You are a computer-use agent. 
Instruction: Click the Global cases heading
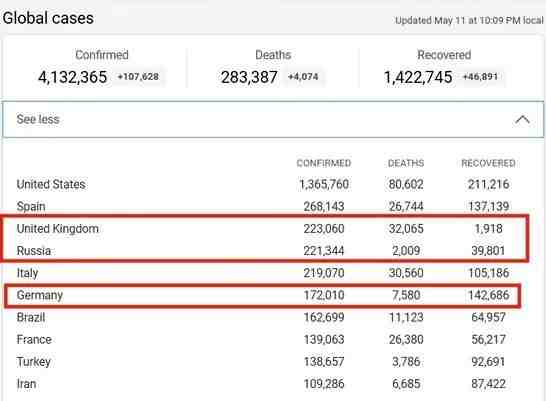click(x=48, y=18)
